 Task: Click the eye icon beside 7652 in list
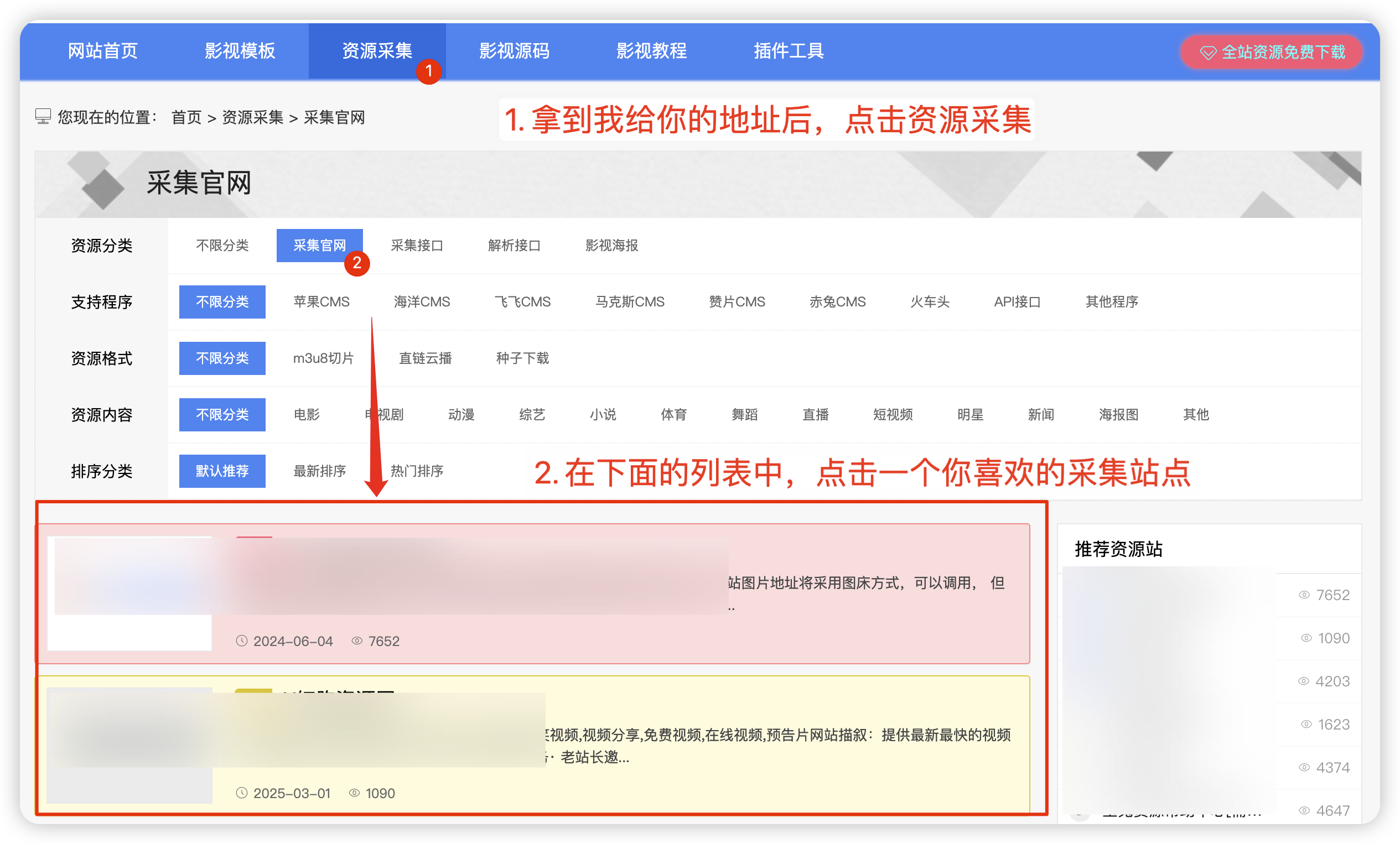[x=357, y=640]
